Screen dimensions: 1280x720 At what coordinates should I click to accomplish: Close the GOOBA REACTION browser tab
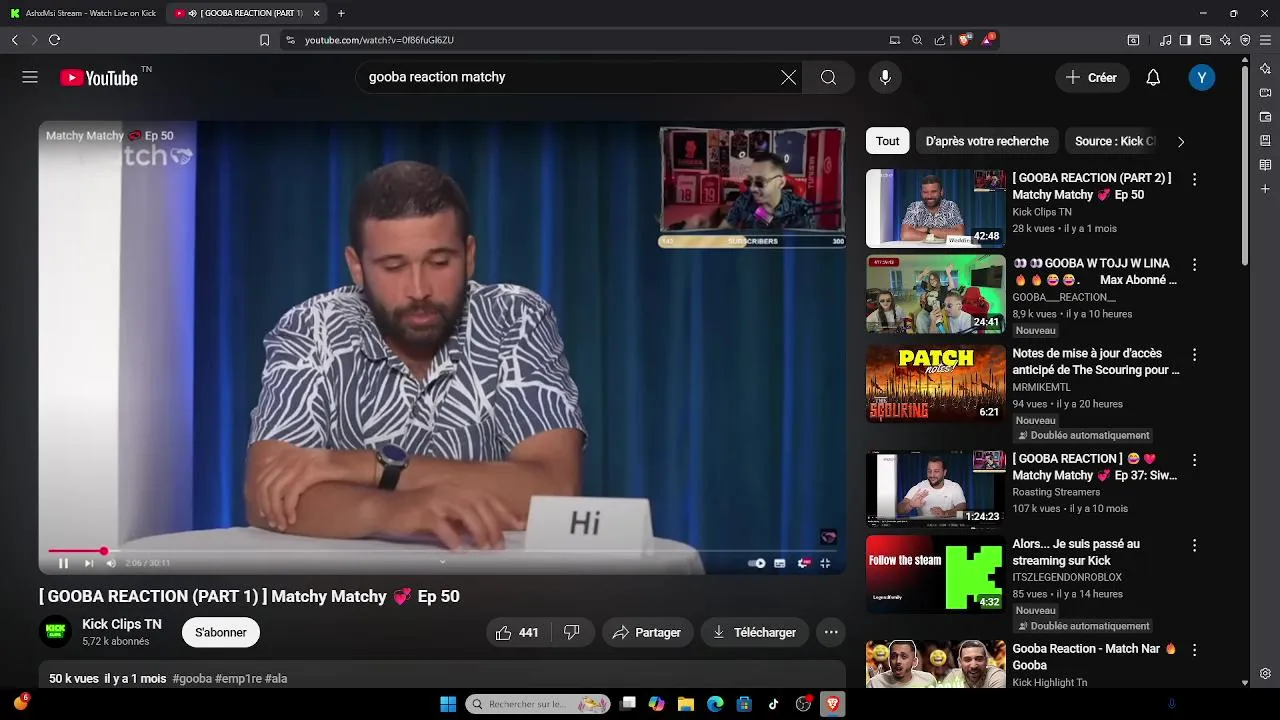coord(317,13)
